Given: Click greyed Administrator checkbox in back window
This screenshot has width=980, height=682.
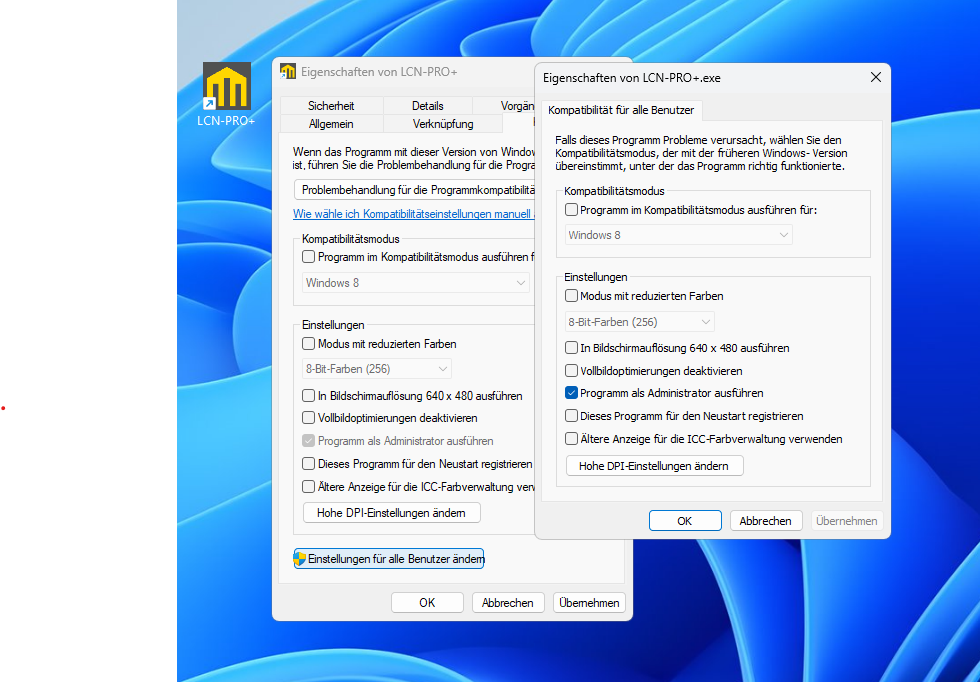Looking at the screenshot, I should click(x=309, y=441).
